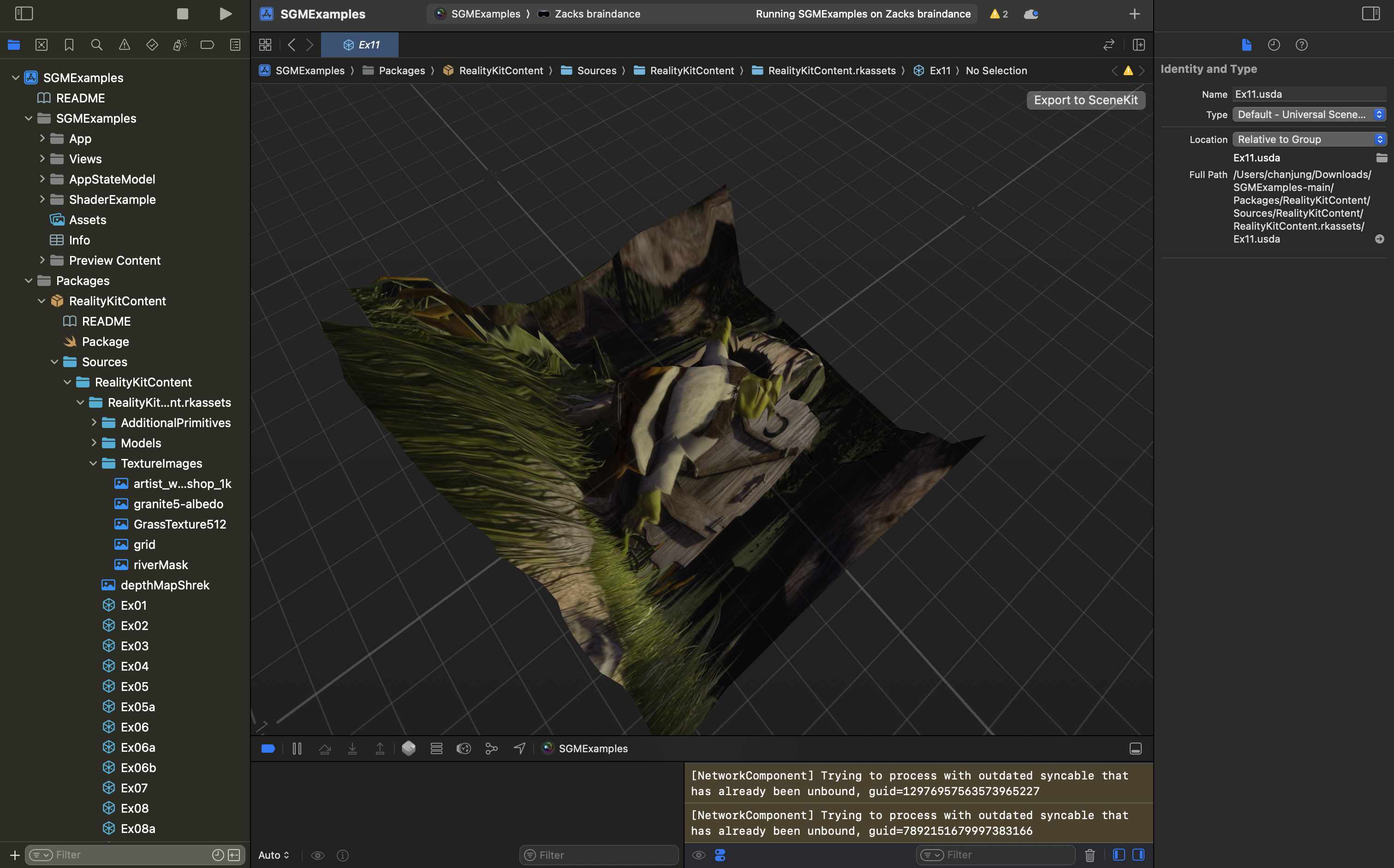Open the Test navigator diamond icon
The height and width of the screenshot is (868, 1394).
(x=152, y=45)
